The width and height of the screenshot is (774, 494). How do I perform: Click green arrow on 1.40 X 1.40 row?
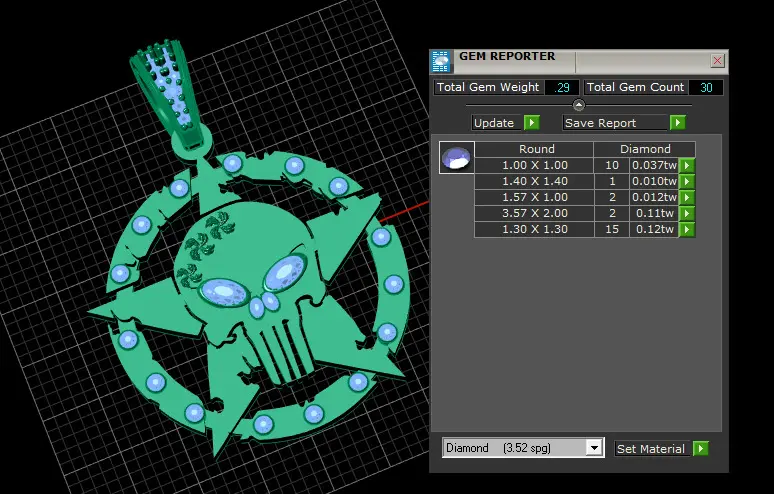click(x=687, y=181)
